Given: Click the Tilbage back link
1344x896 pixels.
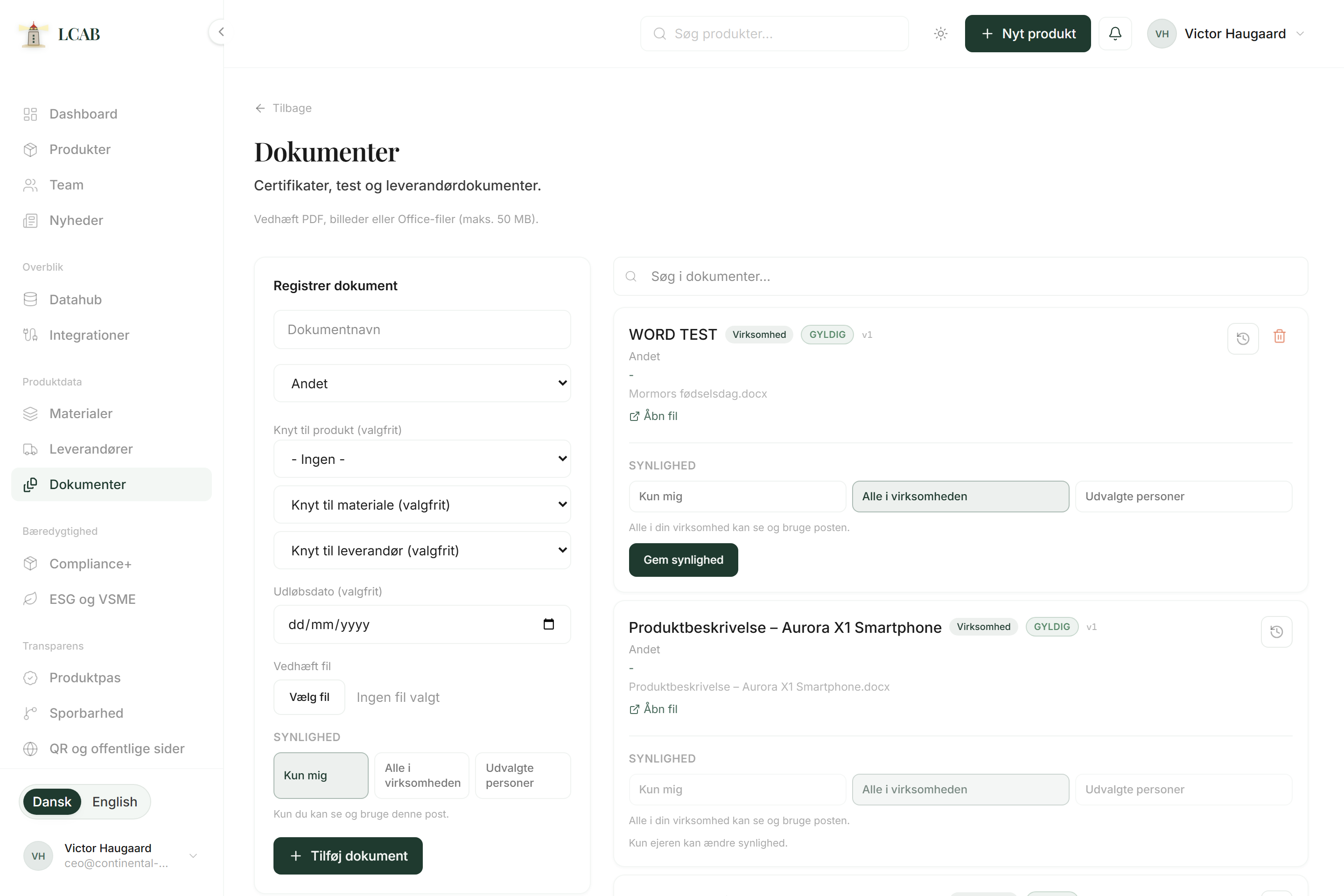Looking at the screenshot, I should point(283,108).
